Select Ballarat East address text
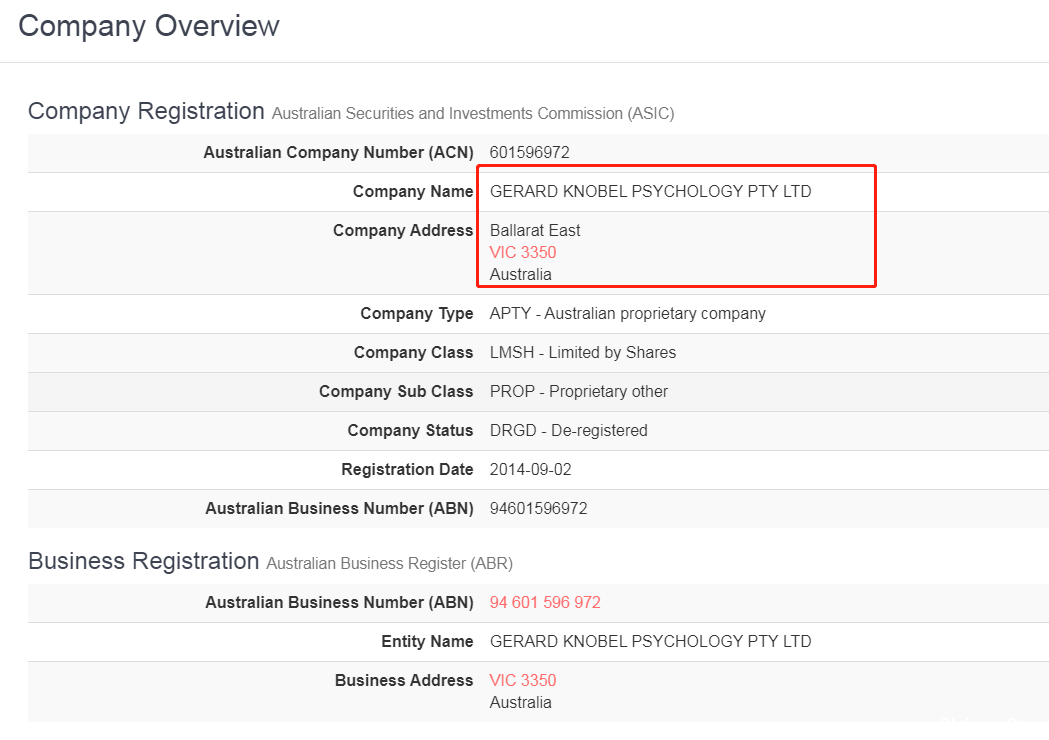 tap(535, 230)
